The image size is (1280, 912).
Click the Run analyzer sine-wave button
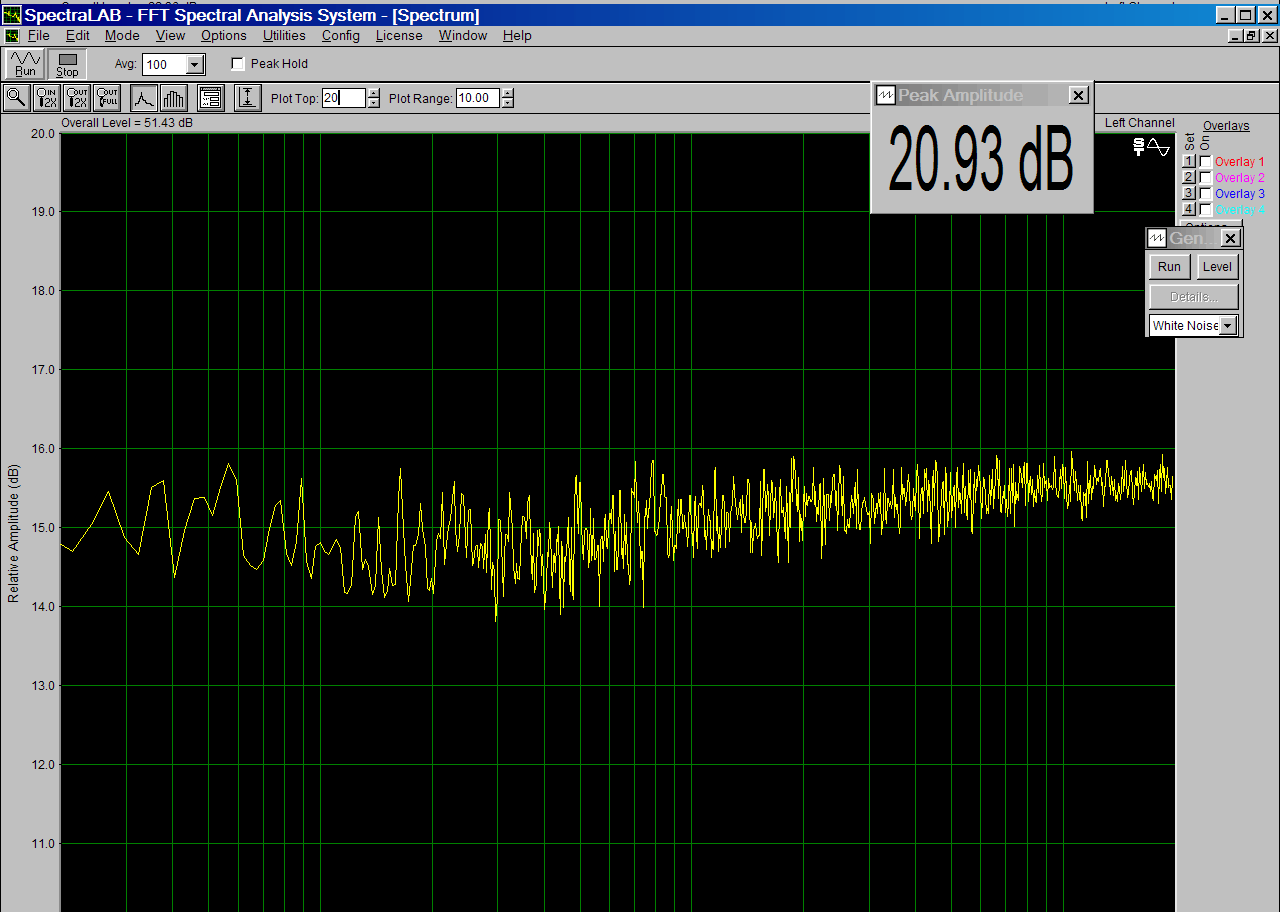click(x=25, y=64)
